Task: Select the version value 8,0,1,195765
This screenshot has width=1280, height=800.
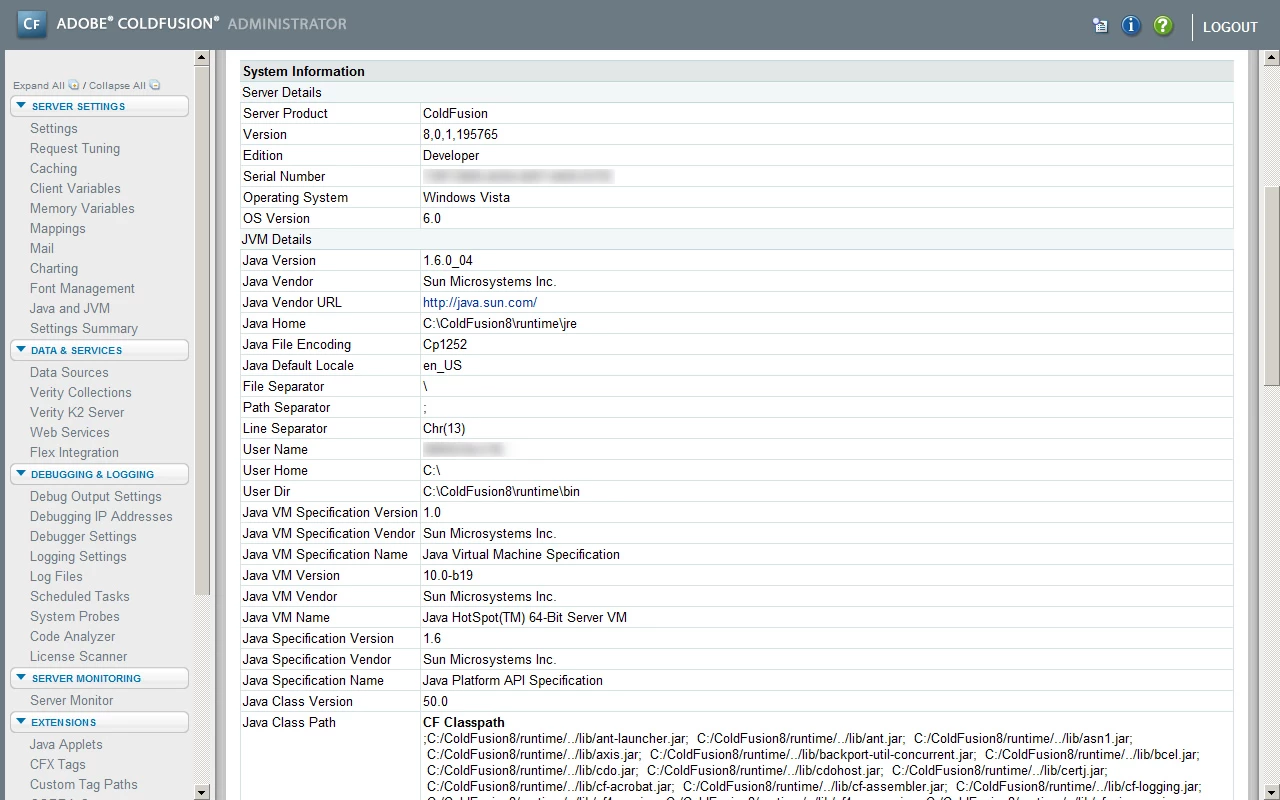Action: click(460, 134)
